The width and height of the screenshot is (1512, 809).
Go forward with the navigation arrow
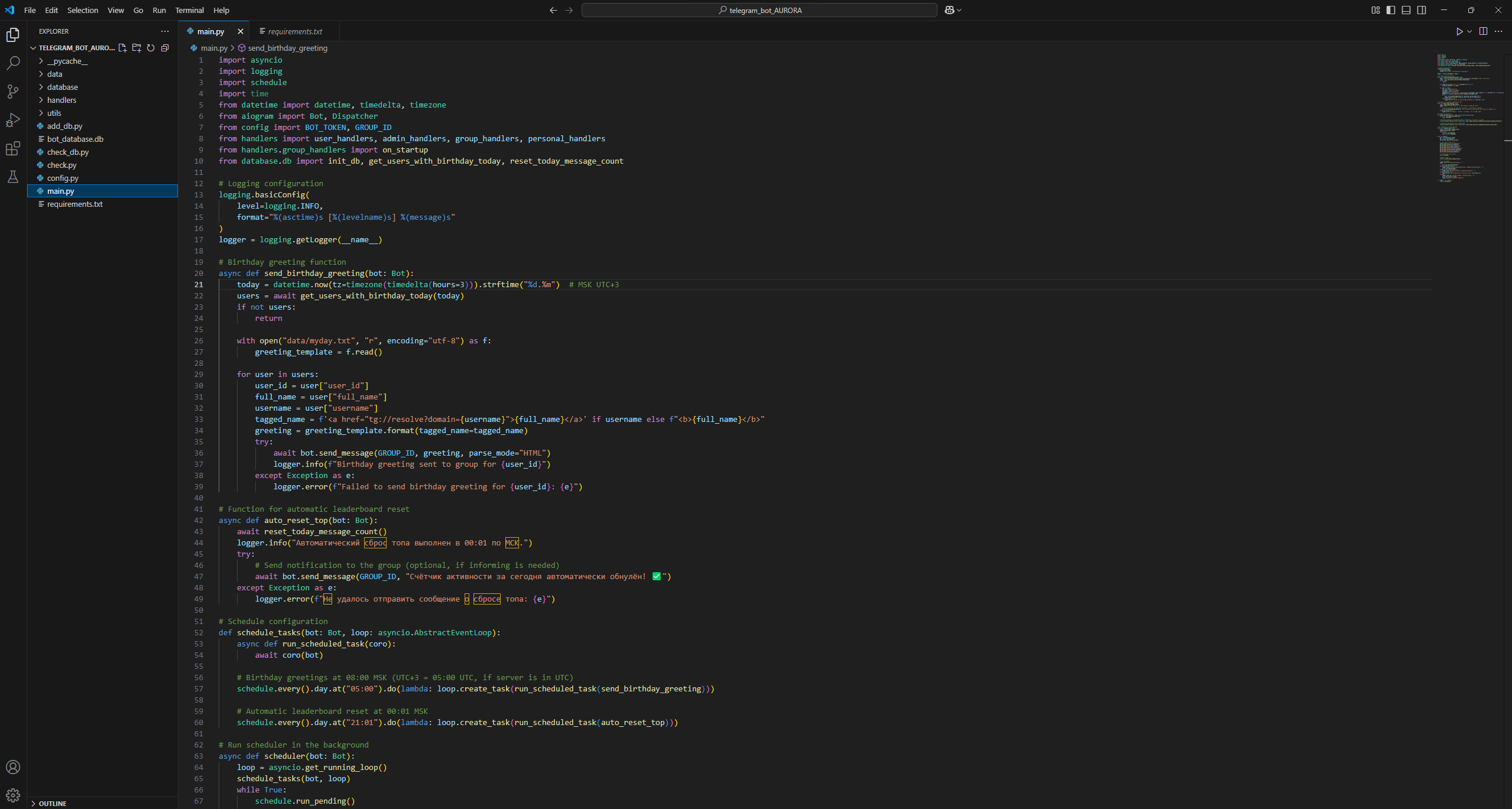point(569,10)
